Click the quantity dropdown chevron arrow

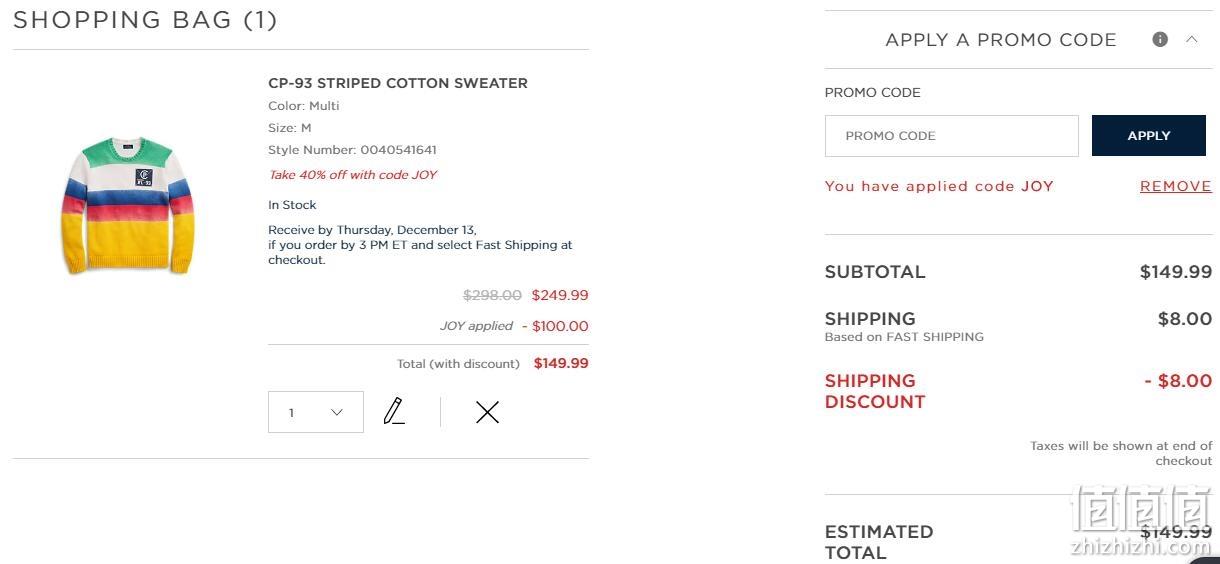[337, 412]
